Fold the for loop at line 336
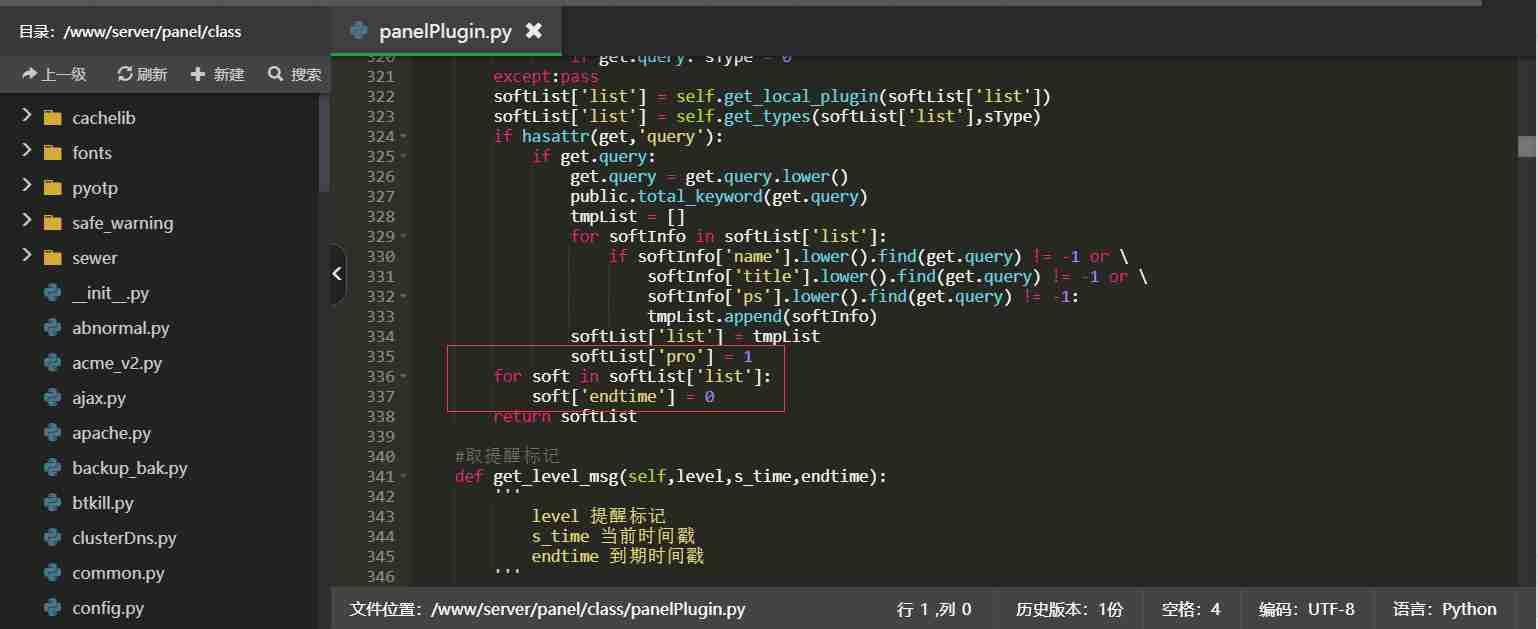Viewport: 1538px width, 629px height. point(403,376)
